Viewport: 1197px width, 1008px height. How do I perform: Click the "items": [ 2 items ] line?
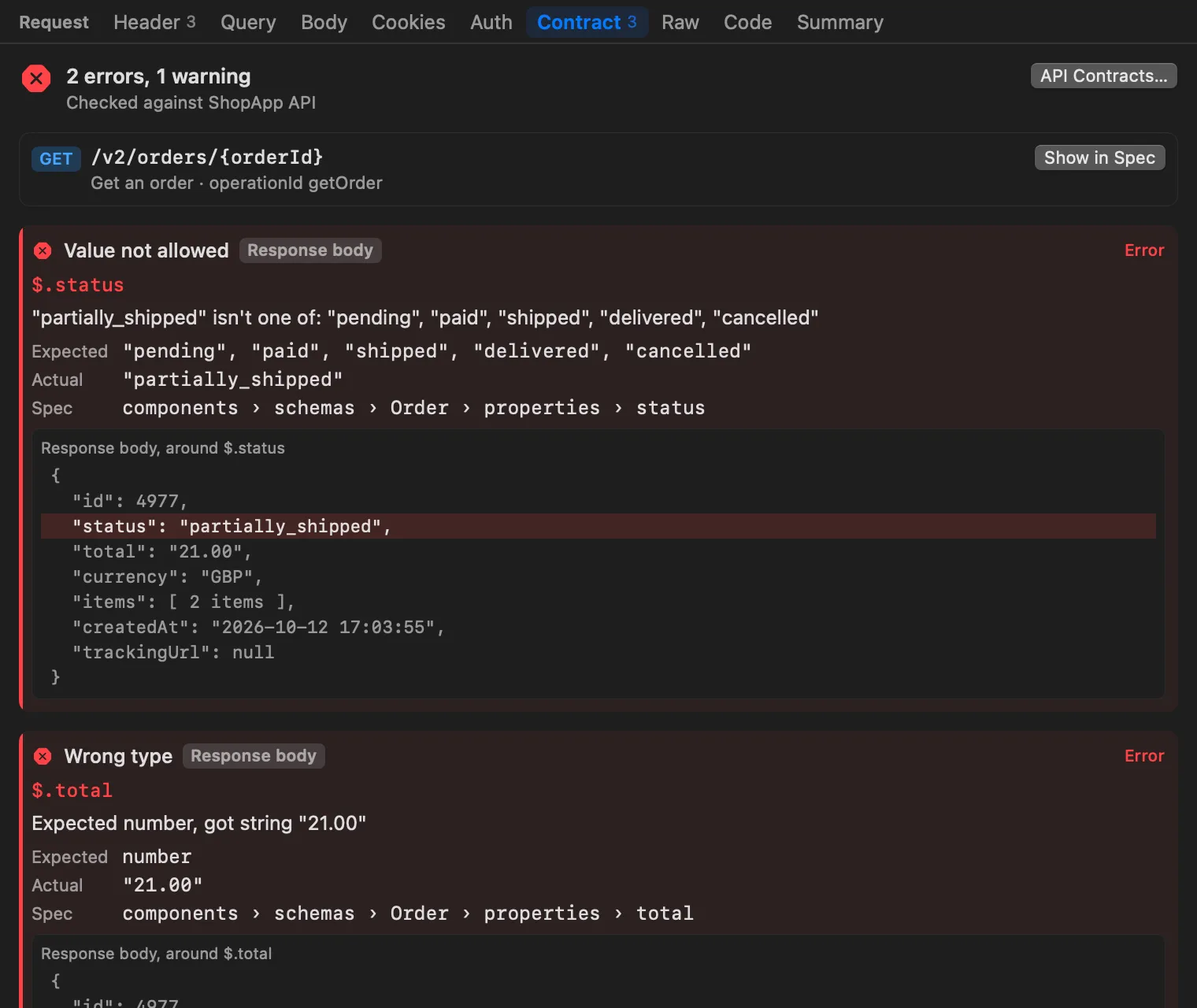tap(183, 602)
